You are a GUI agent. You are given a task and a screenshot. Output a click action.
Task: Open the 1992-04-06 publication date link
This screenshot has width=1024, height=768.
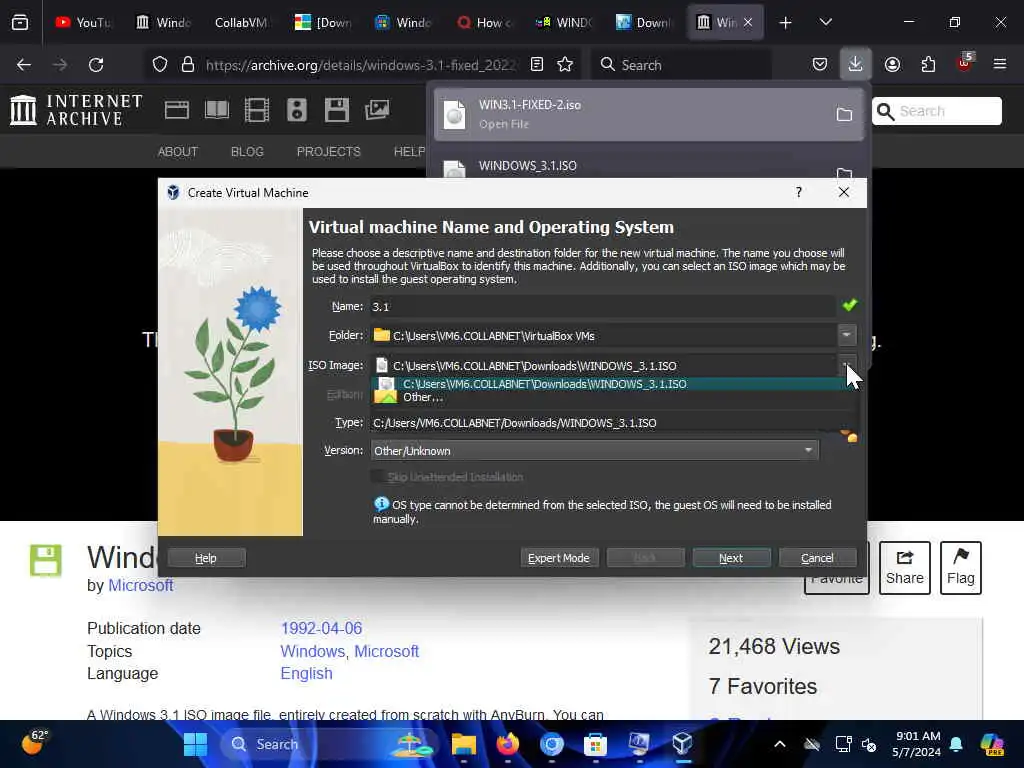321,628
